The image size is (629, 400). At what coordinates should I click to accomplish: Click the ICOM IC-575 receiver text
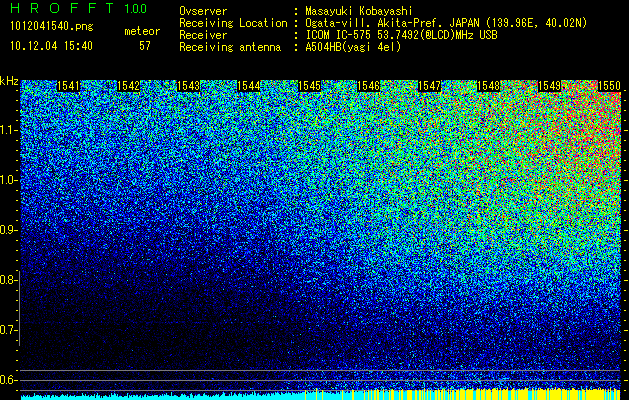tap(402, 35)
